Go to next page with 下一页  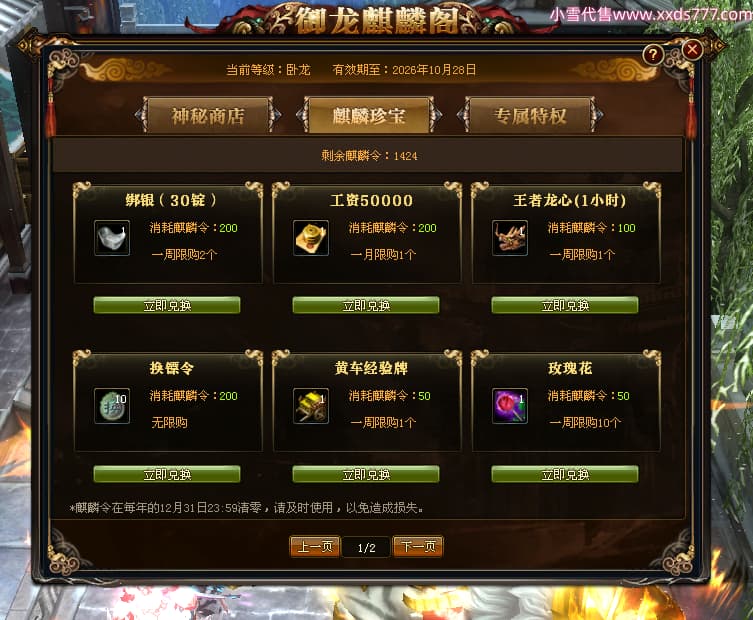(418, 547)
